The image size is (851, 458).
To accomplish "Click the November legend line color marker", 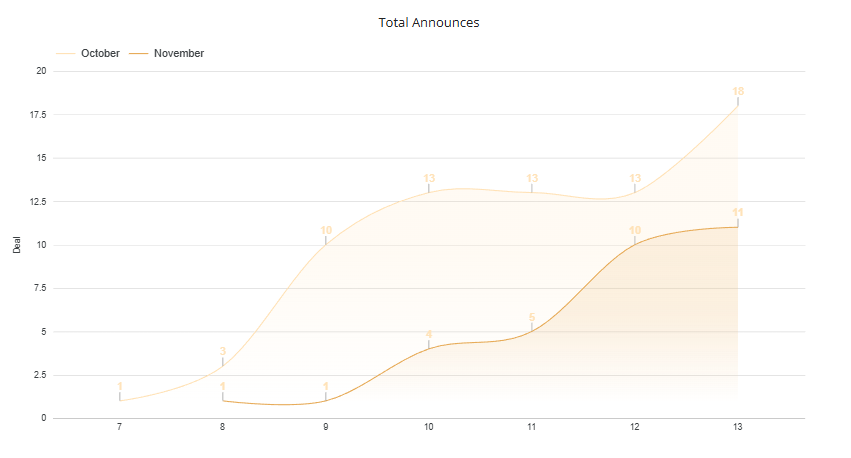I will coord(140,53).
